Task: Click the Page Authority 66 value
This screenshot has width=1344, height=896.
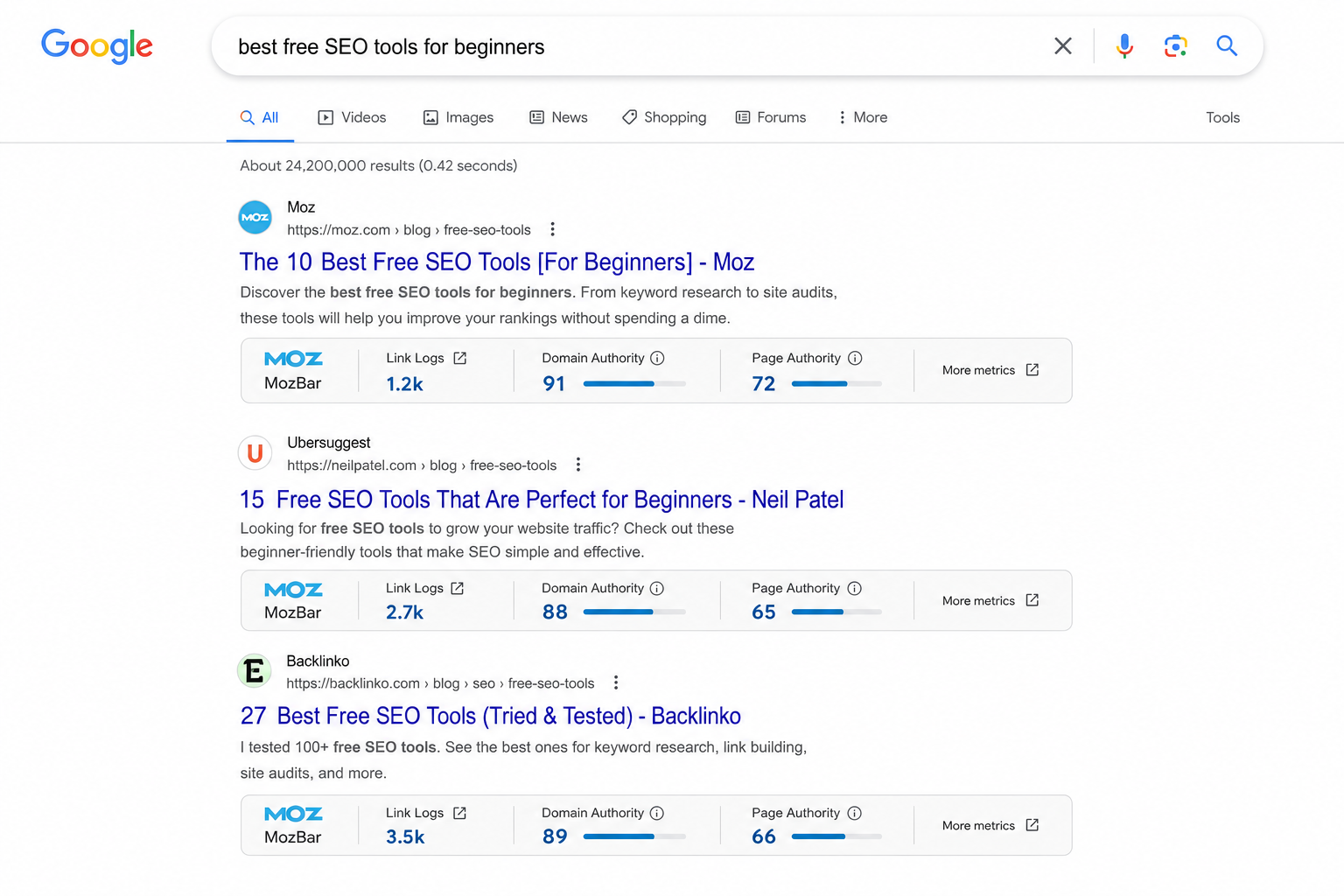Action: (764, 836)
